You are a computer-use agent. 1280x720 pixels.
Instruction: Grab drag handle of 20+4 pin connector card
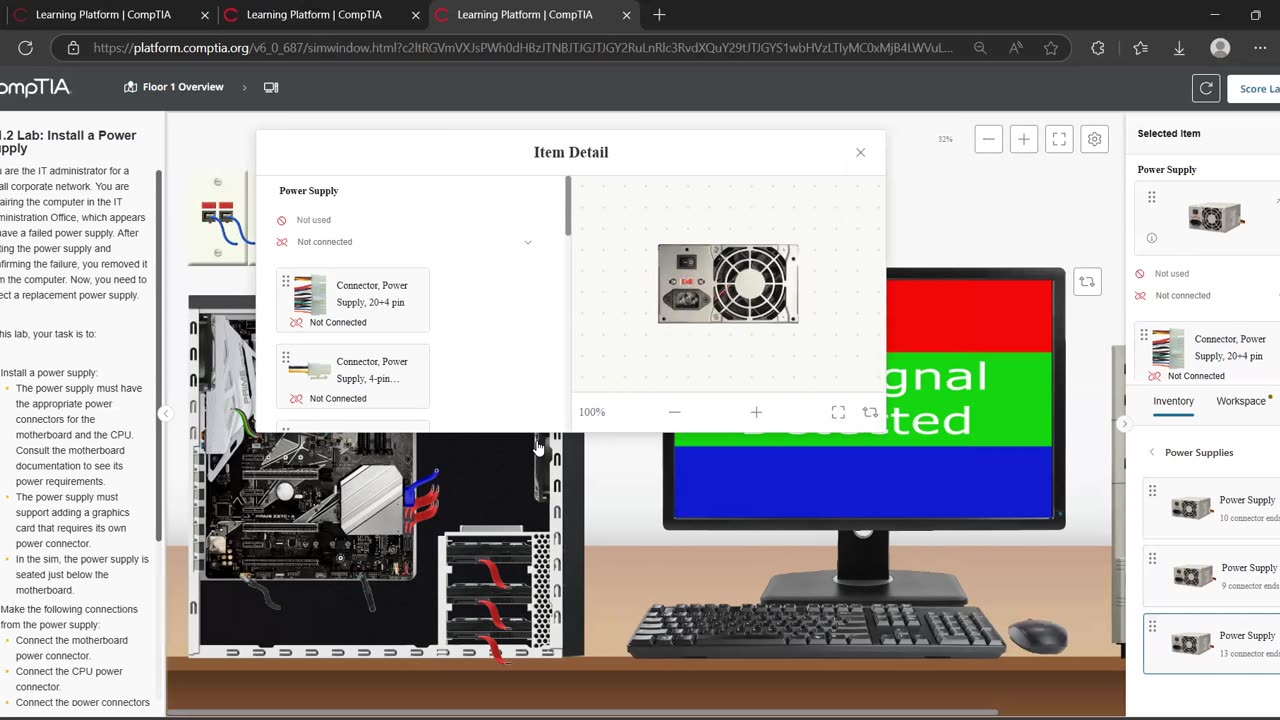286,281
